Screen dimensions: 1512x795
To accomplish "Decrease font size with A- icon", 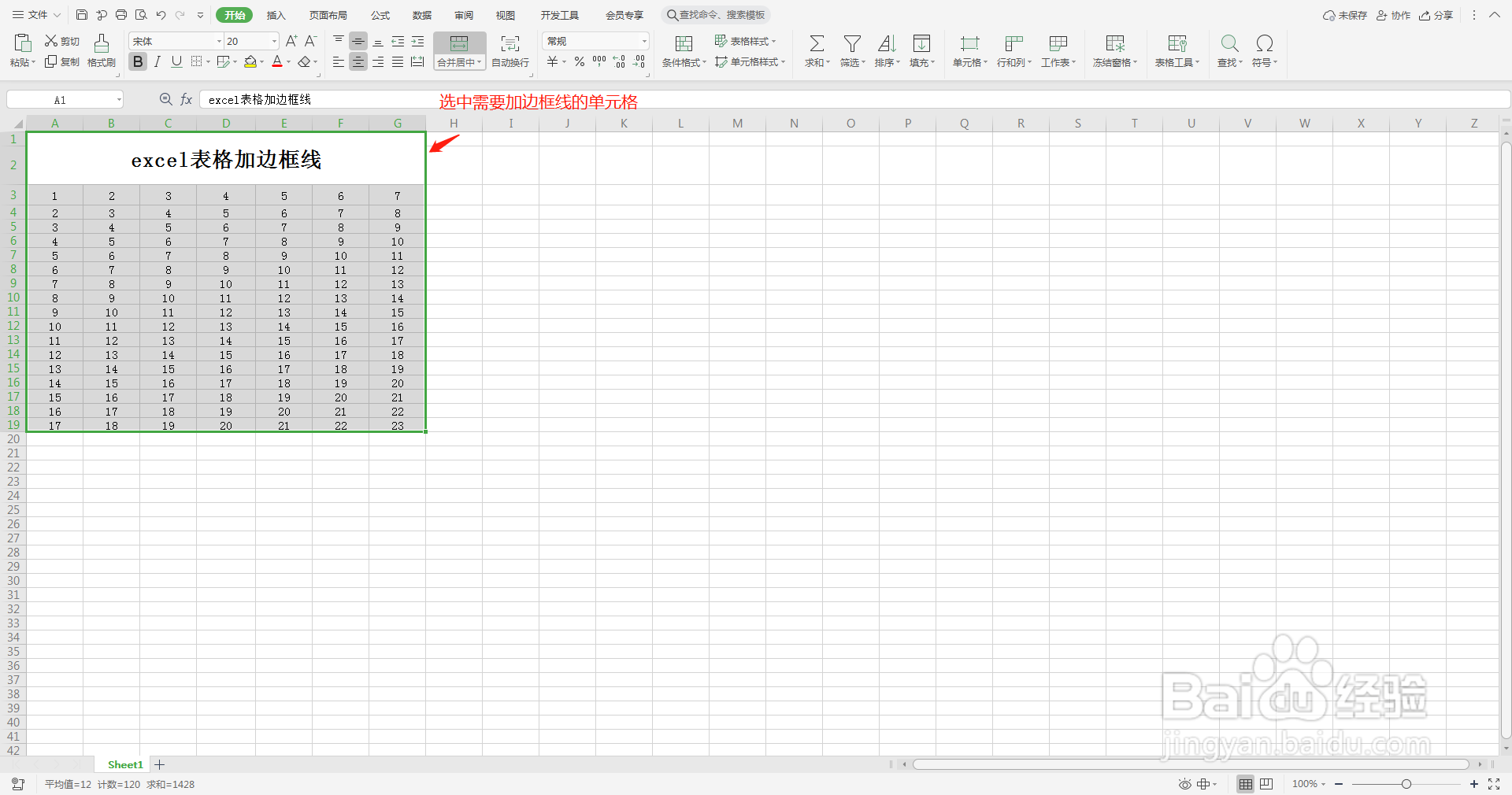I will [x=310, y=41].
